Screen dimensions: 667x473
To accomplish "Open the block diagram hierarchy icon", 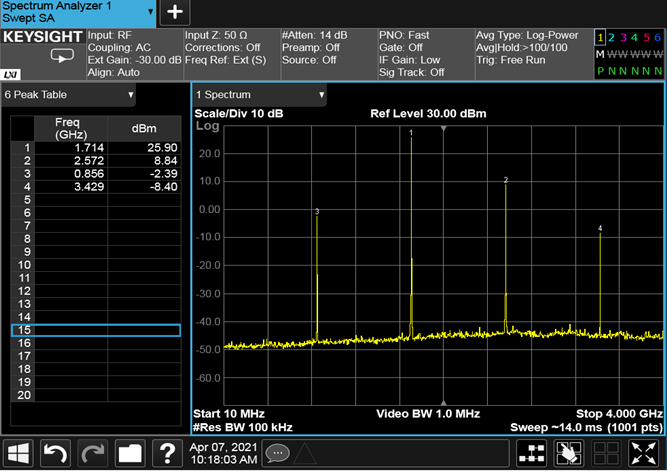I will tap(531, 453).
